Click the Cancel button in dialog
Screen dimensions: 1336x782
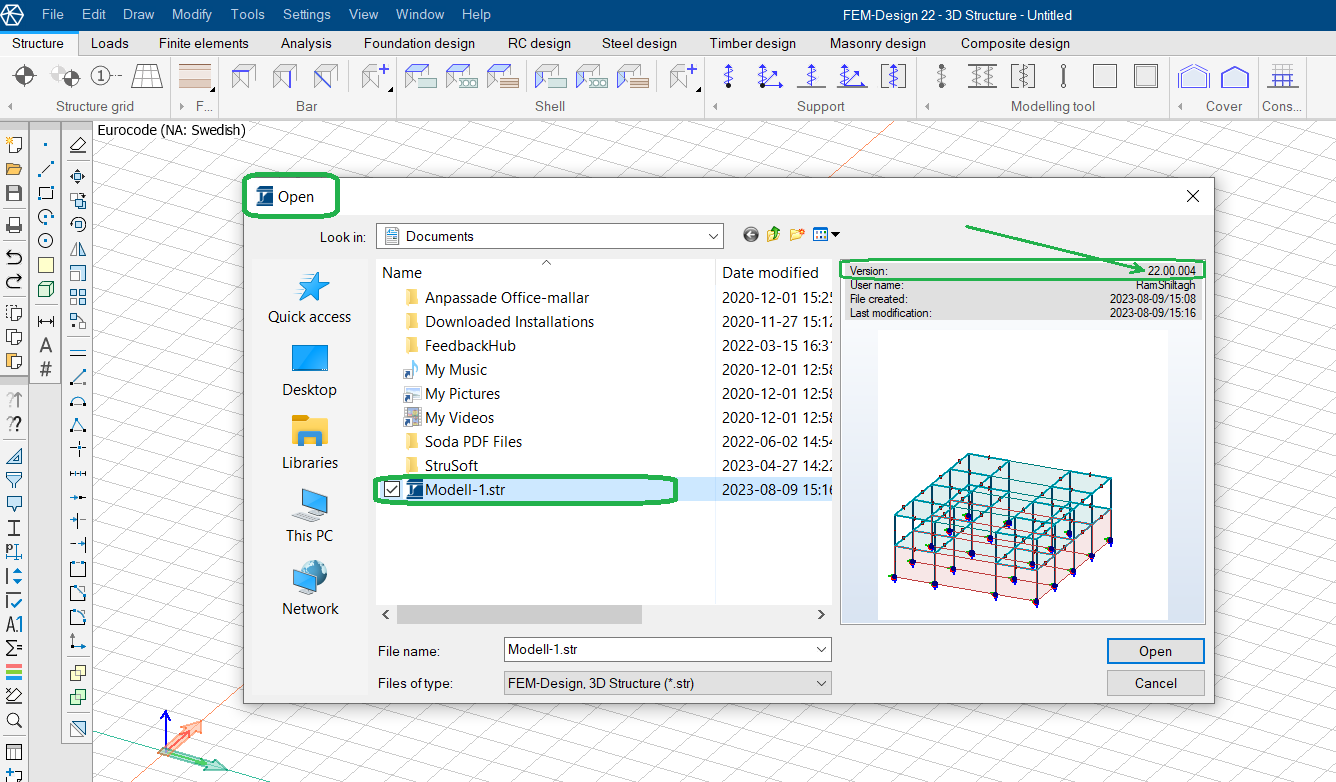1156,683
